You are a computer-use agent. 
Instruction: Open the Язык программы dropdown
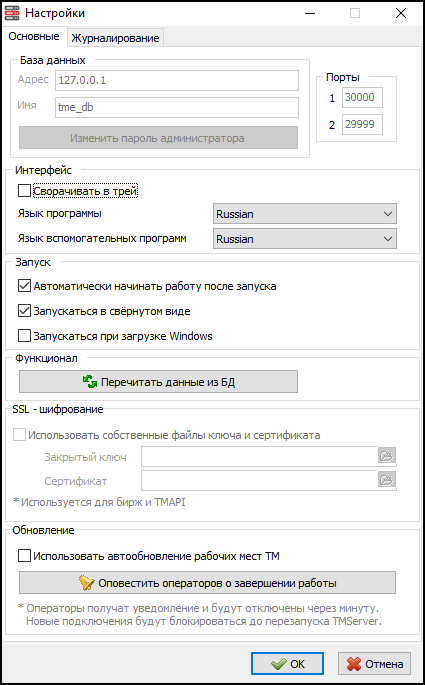tap(305, 214)
